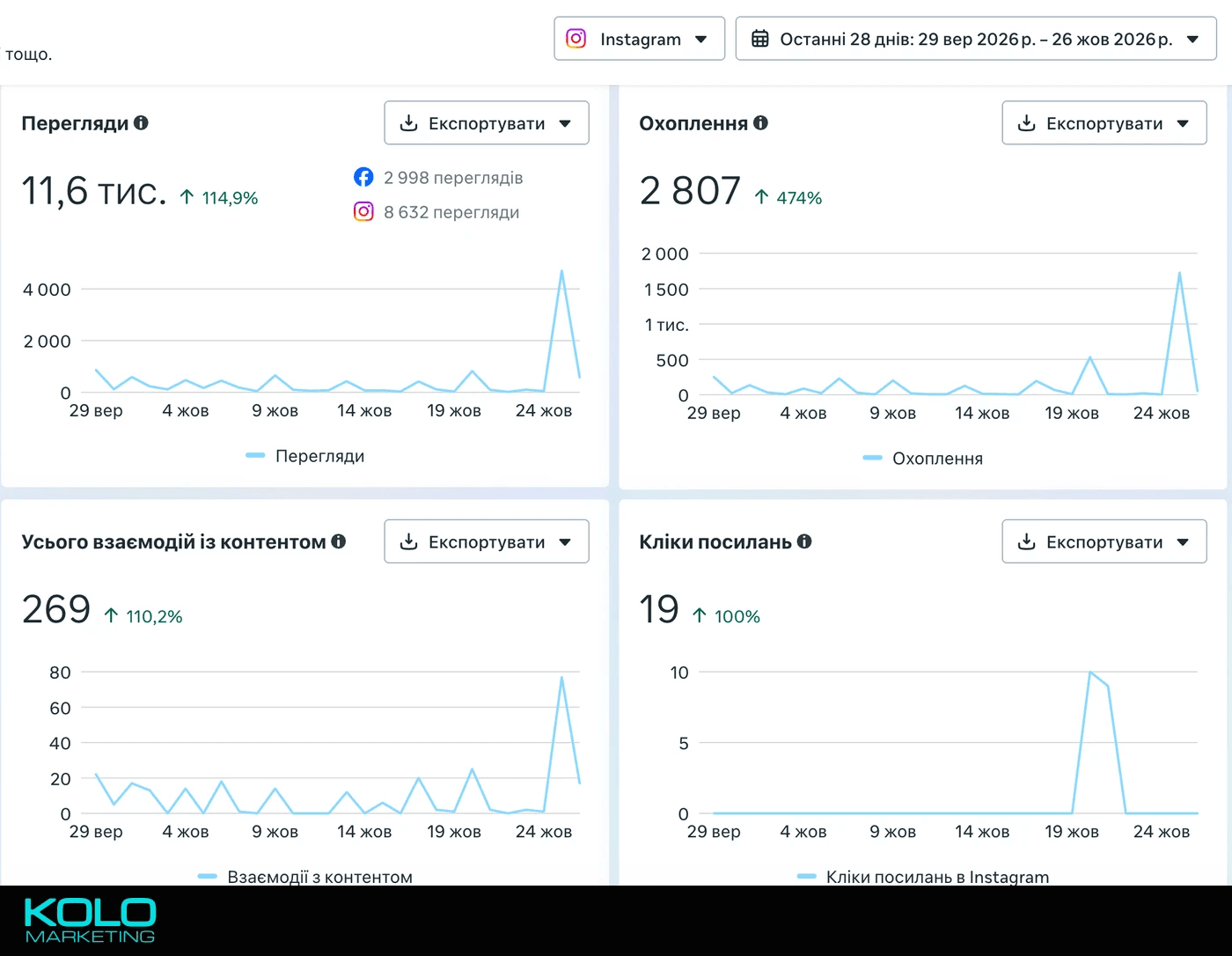Click the Охоплення card heading
The width and height of the screenshot is (1232, 956).
tap(693, 123)
